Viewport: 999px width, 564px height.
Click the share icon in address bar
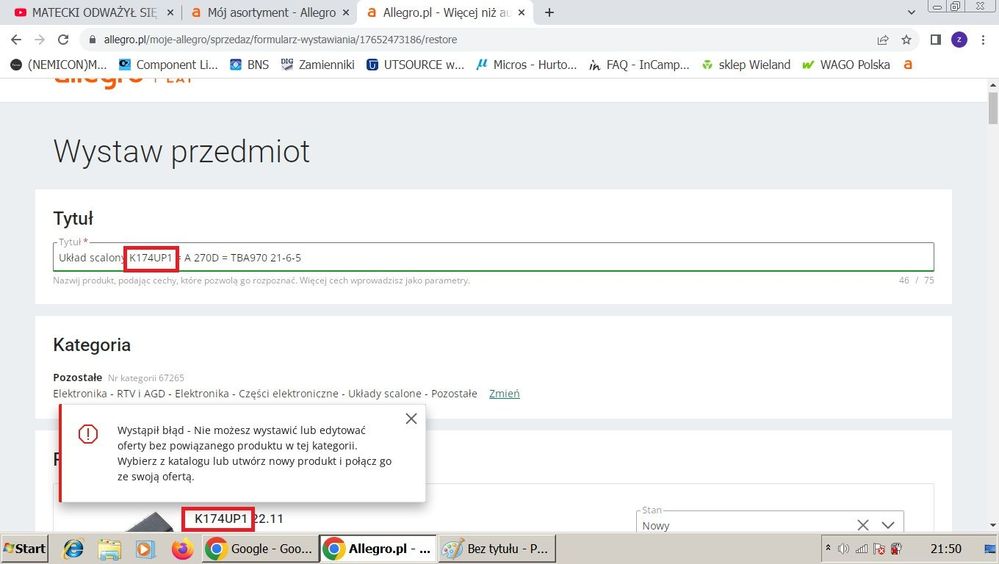(882, 40)
